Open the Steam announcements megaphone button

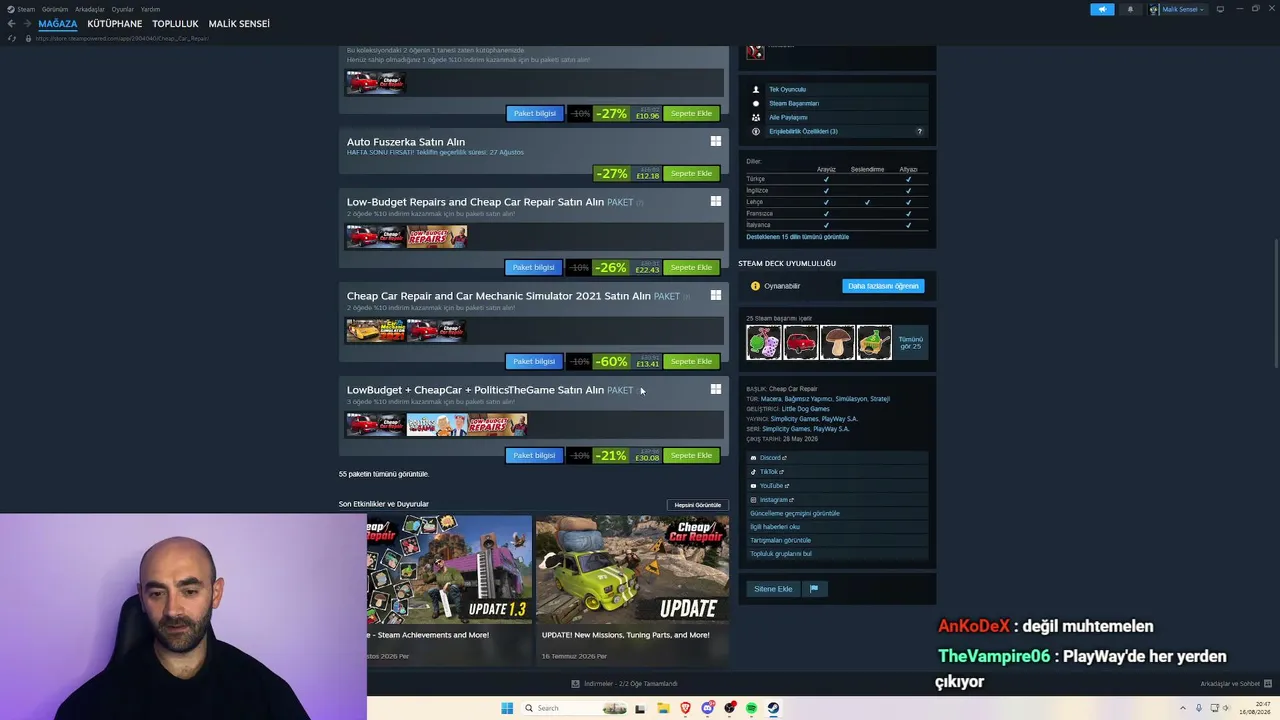pos(1102,9)
